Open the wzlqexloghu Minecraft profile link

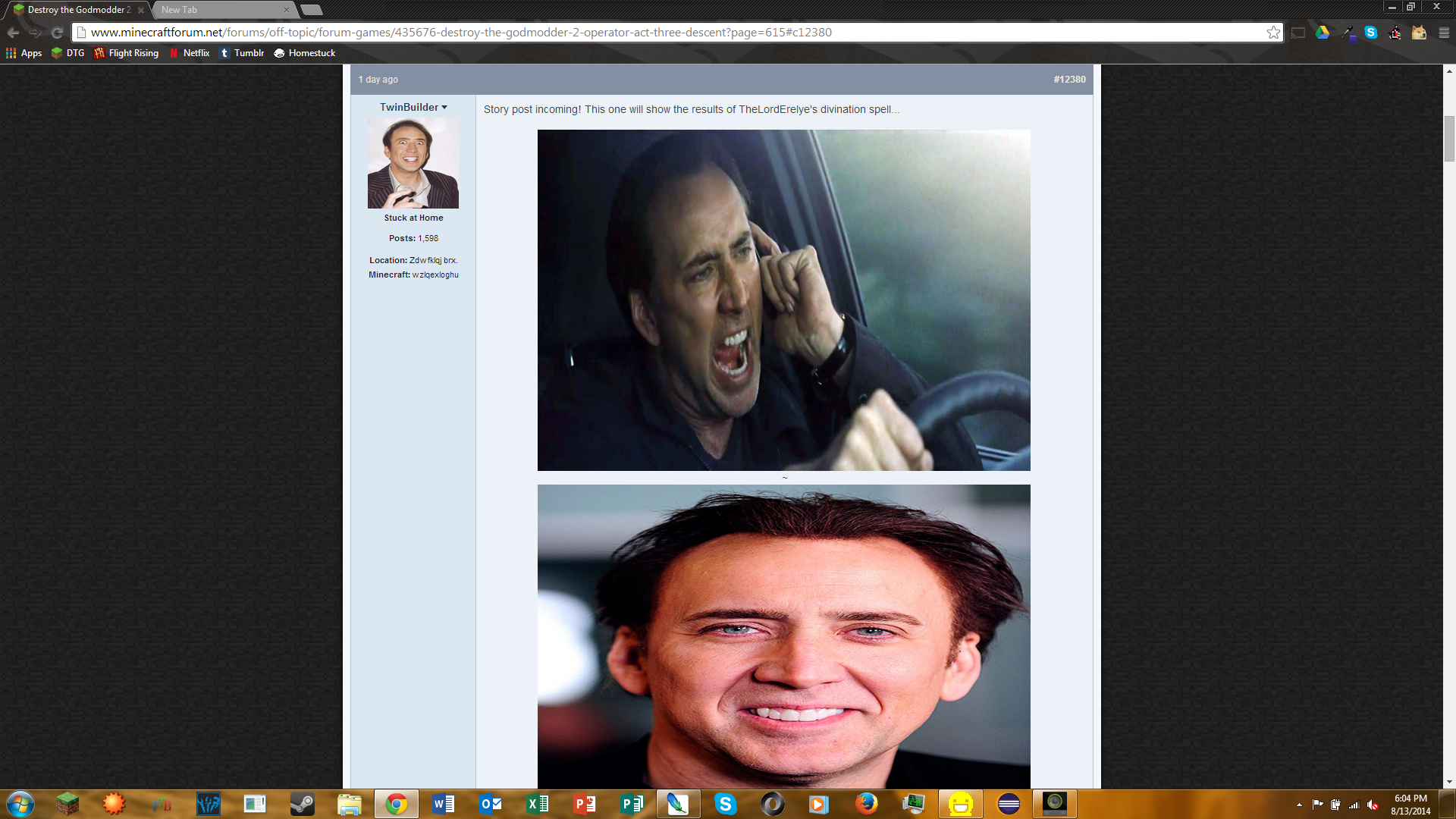[x=435, y=275]
